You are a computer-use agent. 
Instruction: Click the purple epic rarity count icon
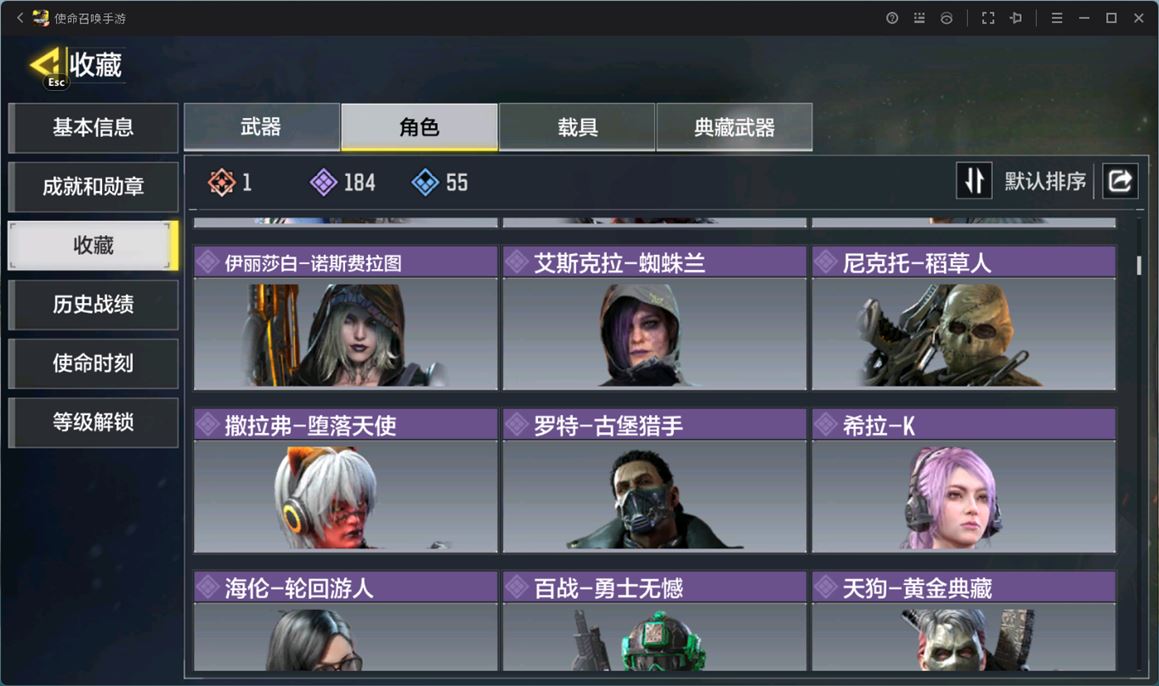(323, 182)
